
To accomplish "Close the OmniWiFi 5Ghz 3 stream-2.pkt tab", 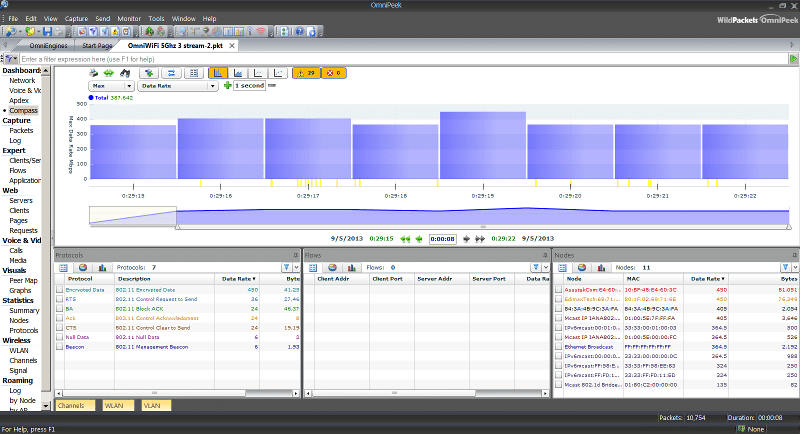I will [232, 46].
